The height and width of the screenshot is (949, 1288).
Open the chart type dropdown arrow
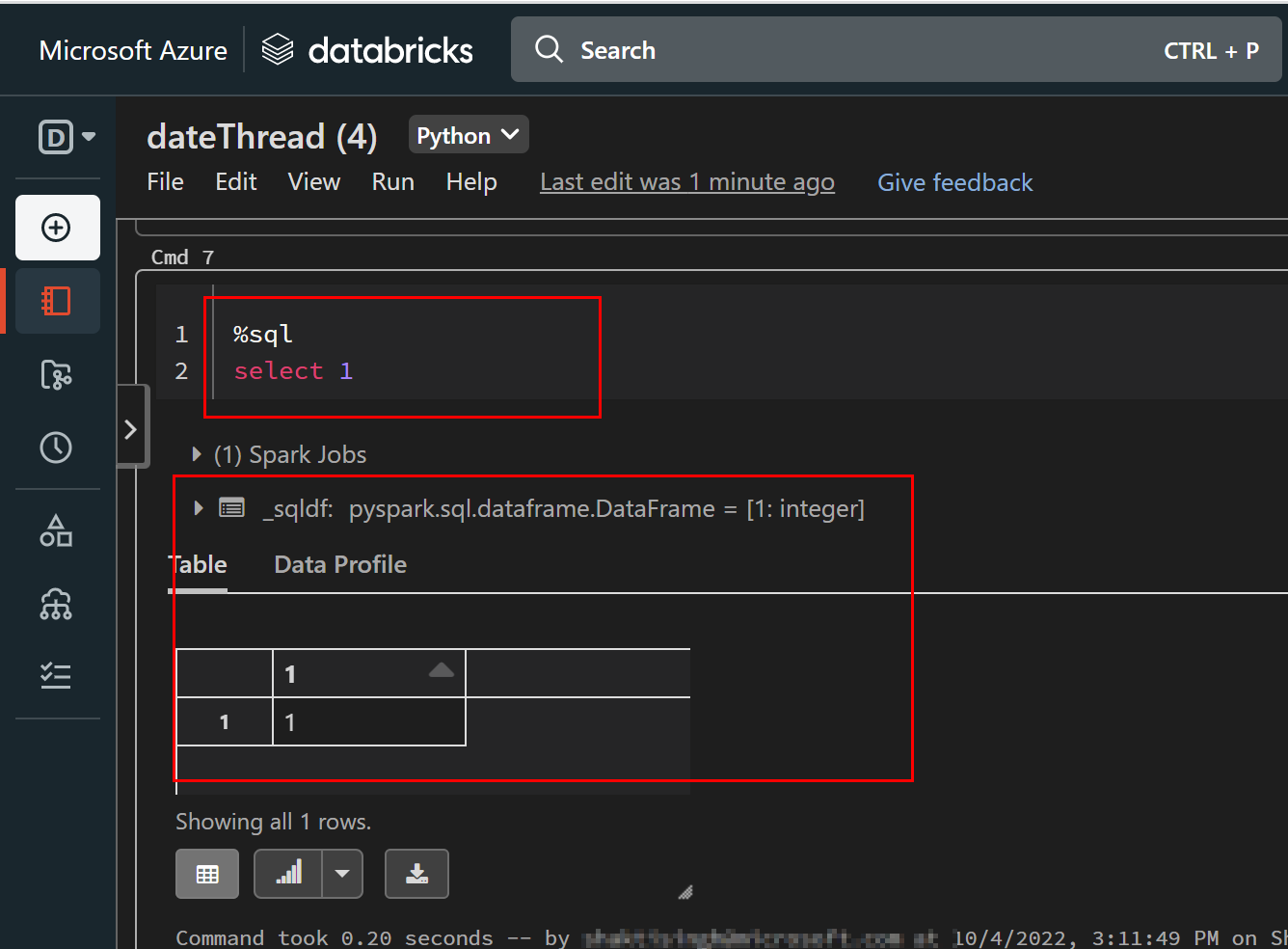[x=342, y=874]
